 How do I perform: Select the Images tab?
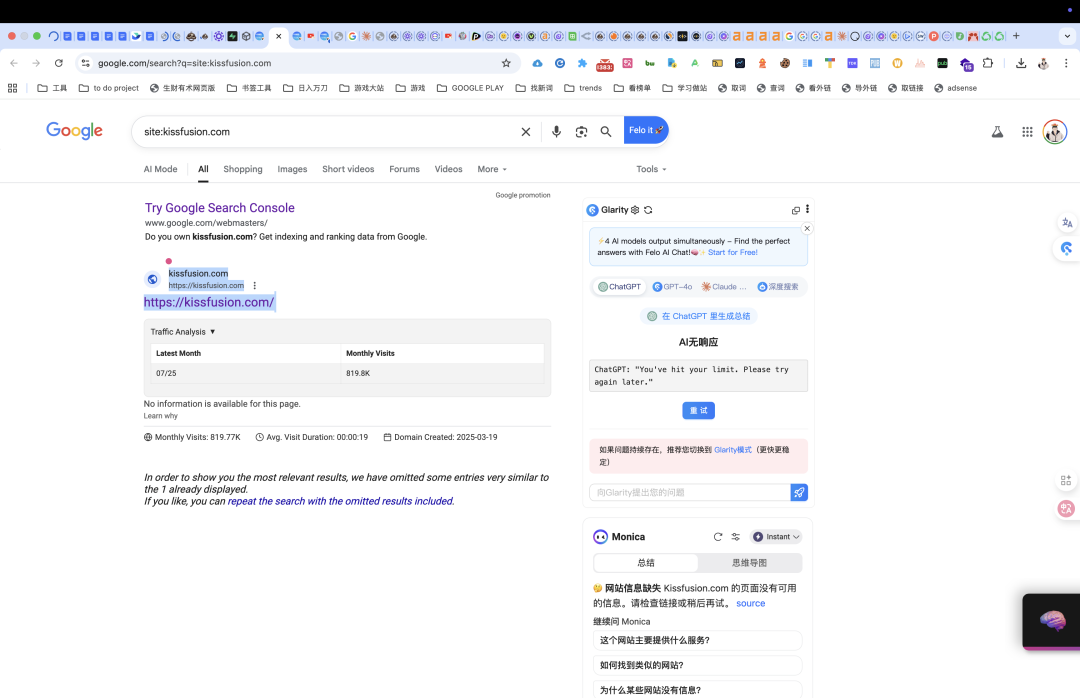[x=292, y=169]
